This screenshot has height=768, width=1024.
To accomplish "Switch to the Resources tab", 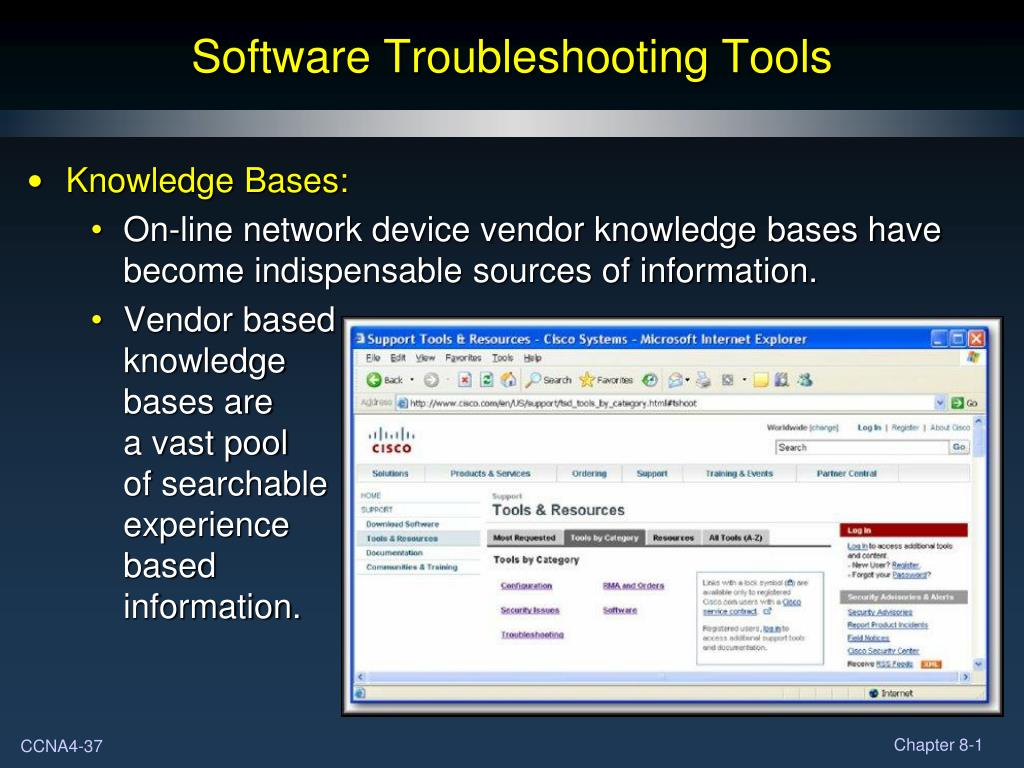I will click(x=673, y=537).
